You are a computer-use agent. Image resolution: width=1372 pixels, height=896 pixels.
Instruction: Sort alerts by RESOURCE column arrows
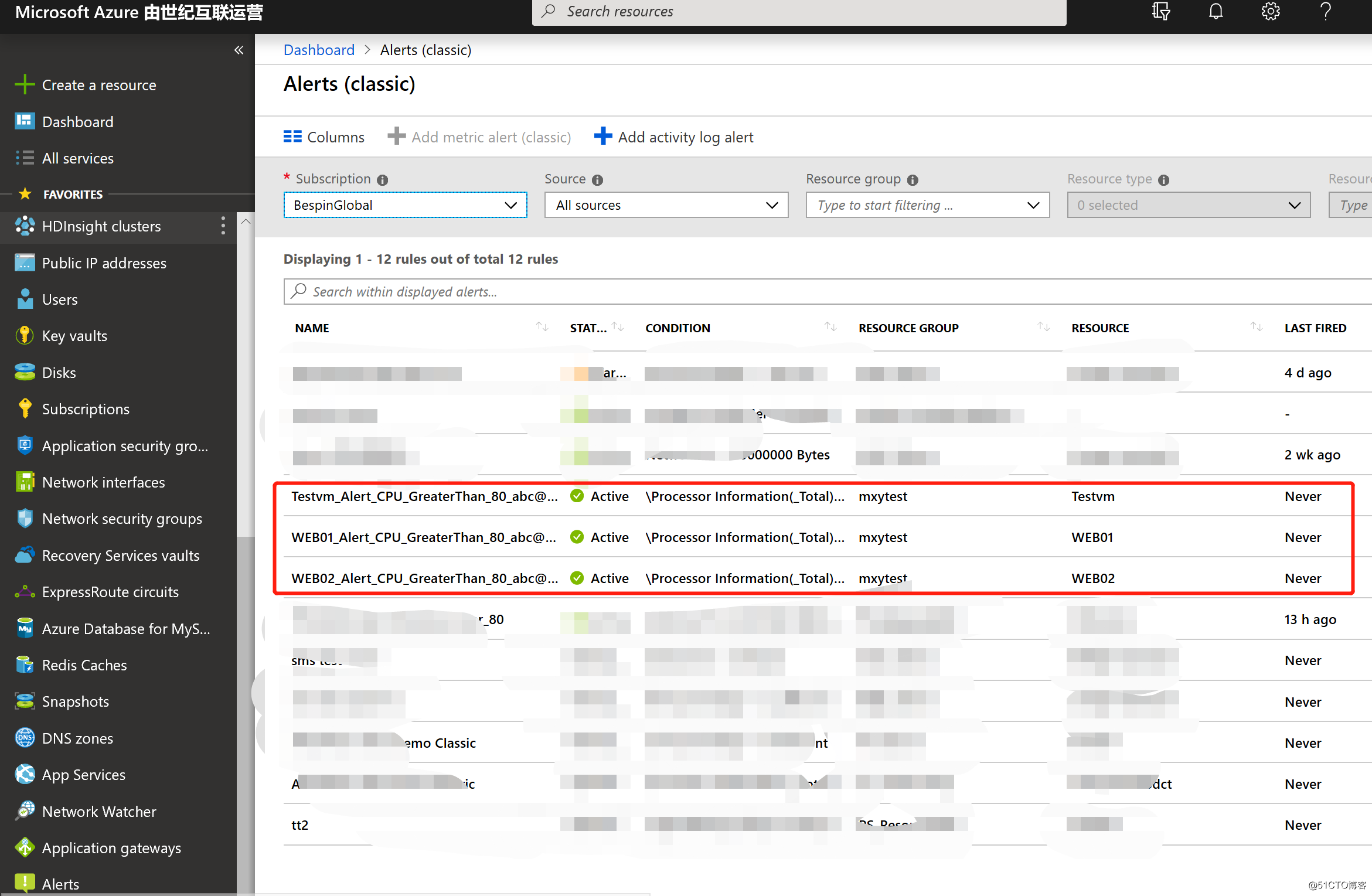point(1257,326)
